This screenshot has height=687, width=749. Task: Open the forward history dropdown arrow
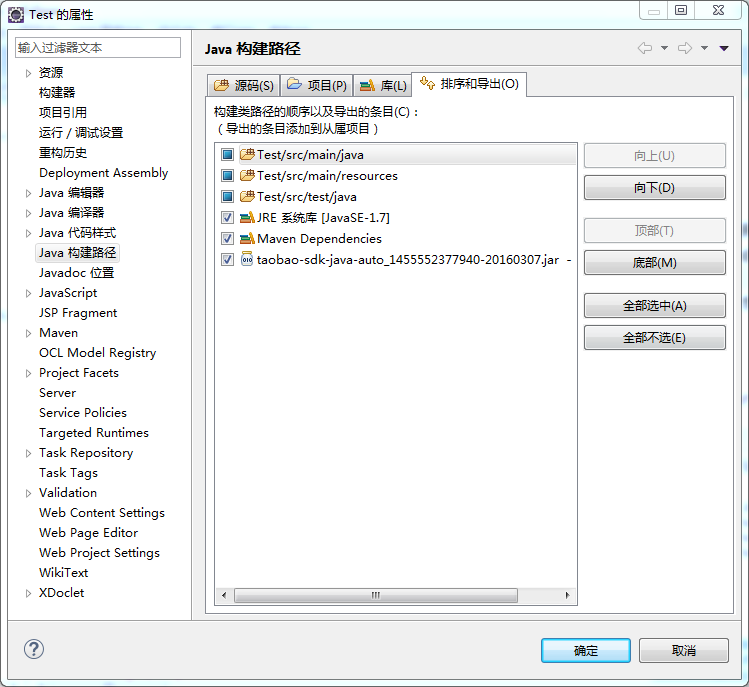[705, 48]
